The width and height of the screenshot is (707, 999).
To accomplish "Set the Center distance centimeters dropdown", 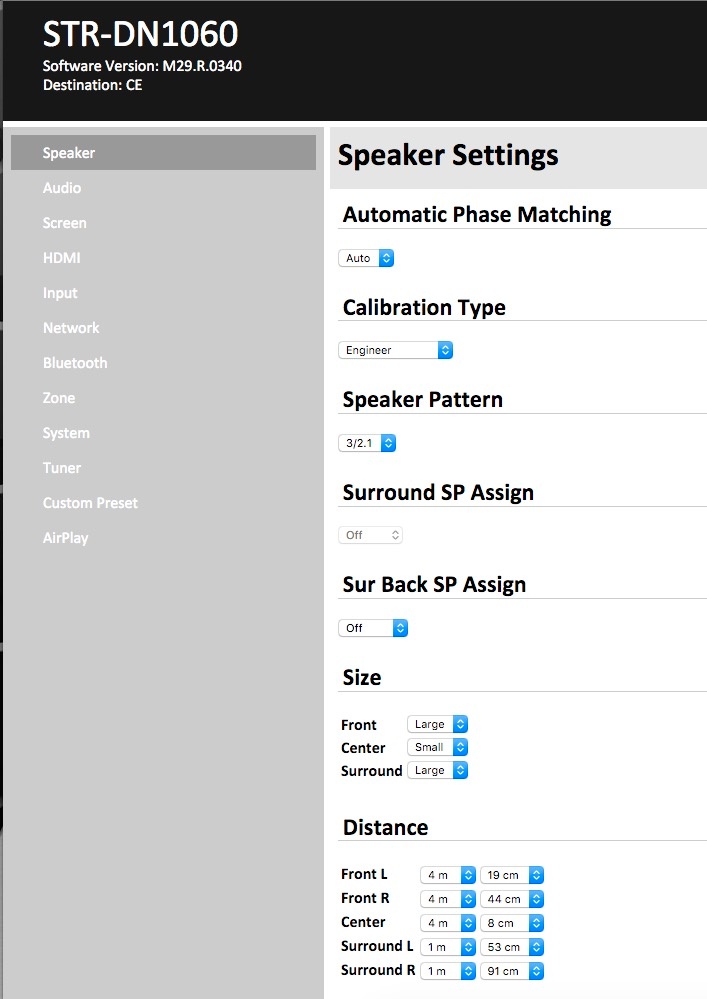I will [x=511, y=923].
